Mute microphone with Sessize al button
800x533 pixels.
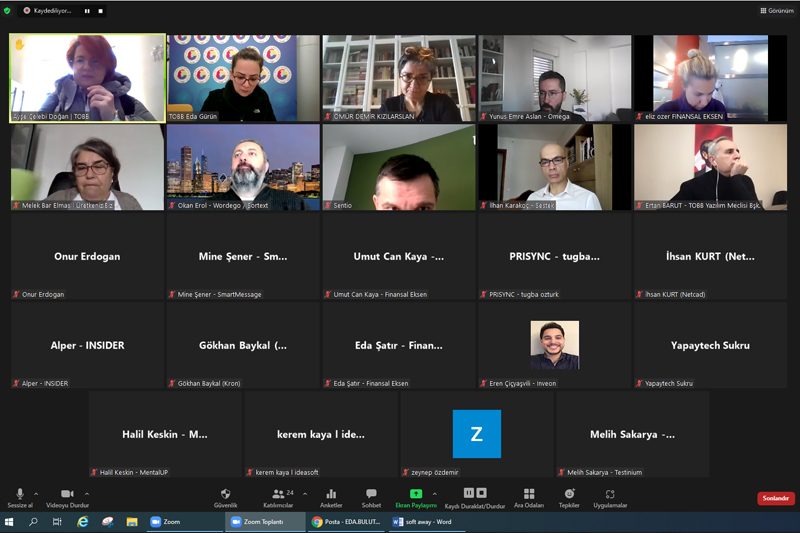click(19, 497)
